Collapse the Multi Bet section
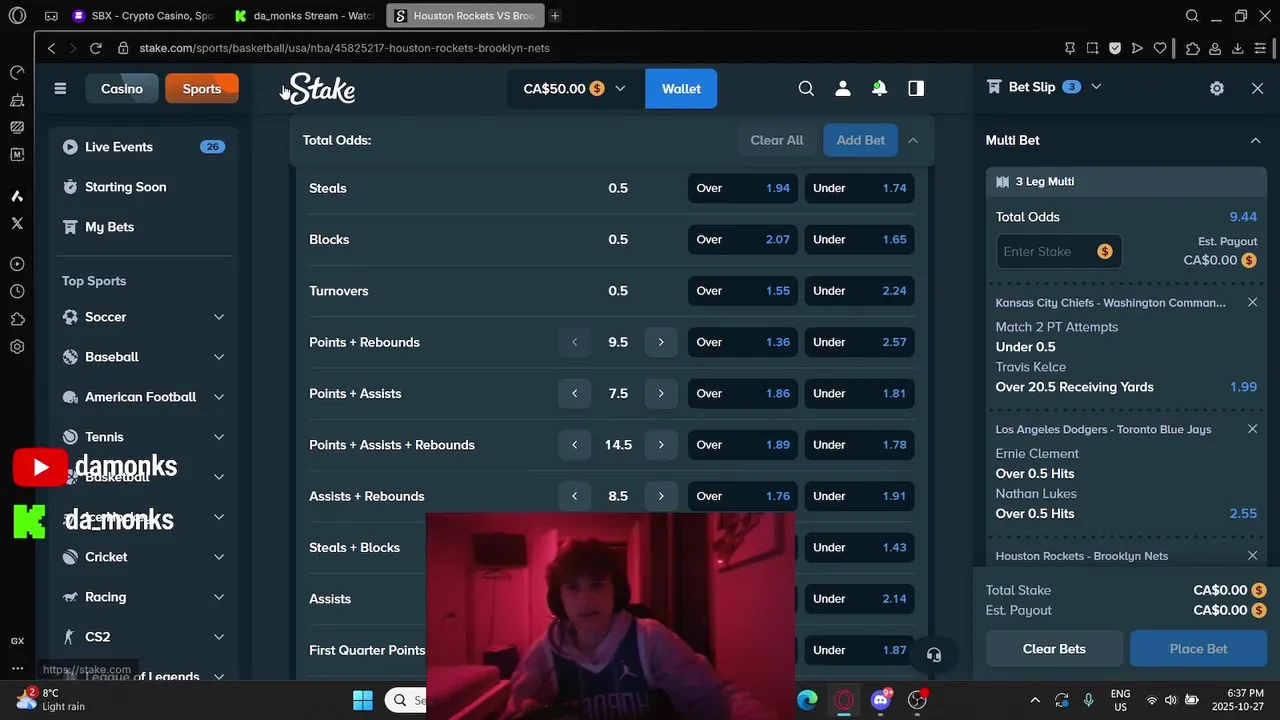This screenshot has width=1280, height=720. 1255,140
